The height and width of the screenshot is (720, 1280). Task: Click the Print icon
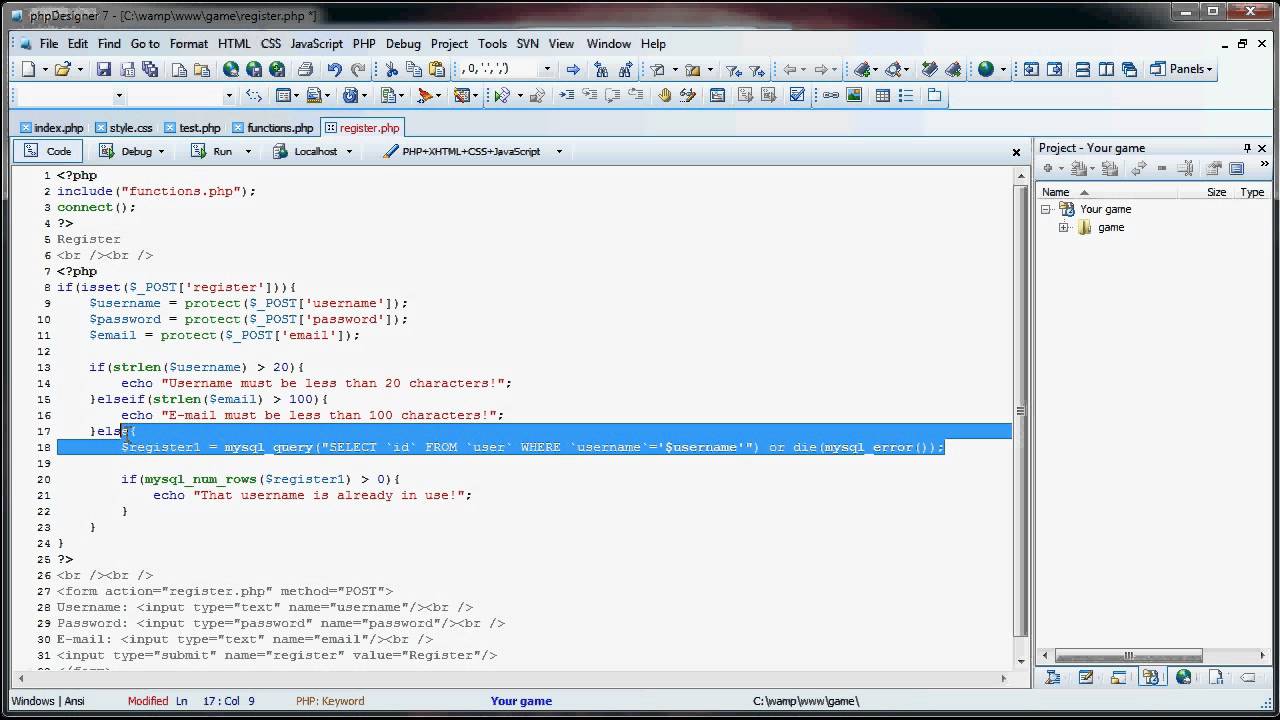pyautogui.click(x=305, y=69)
